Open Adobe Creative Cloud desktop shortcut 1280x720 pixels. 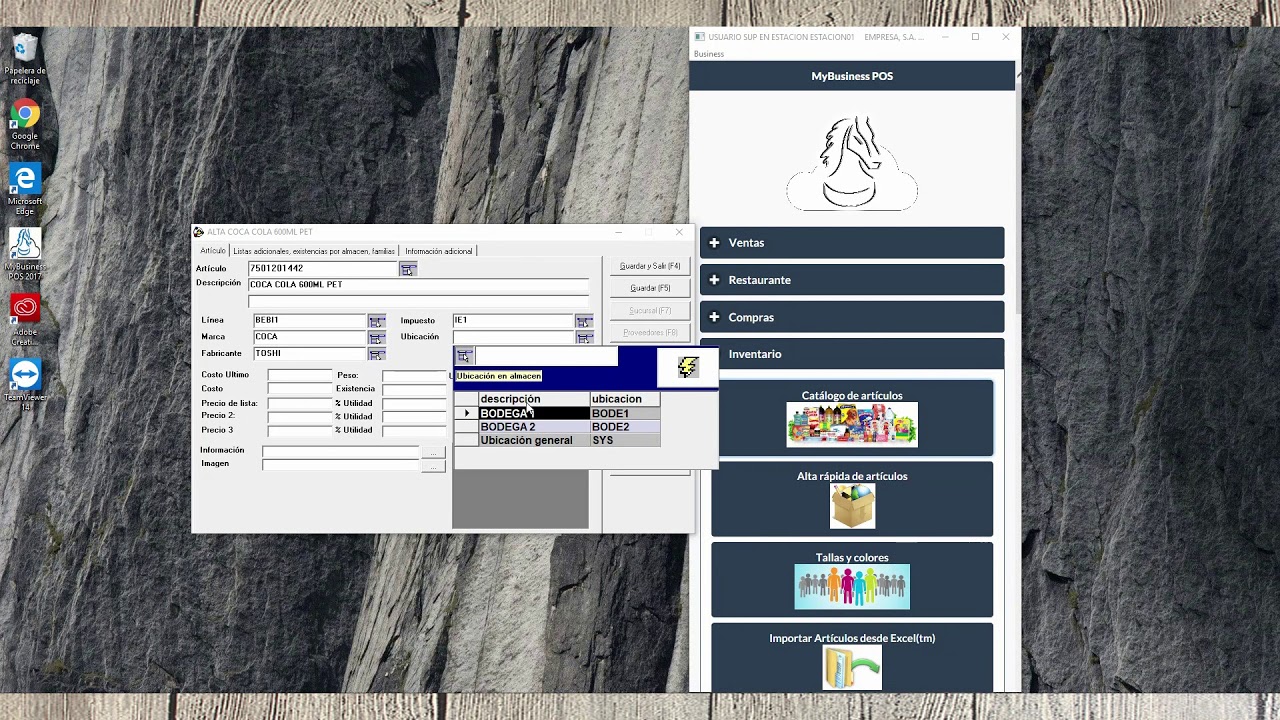(x=25, y=320)
